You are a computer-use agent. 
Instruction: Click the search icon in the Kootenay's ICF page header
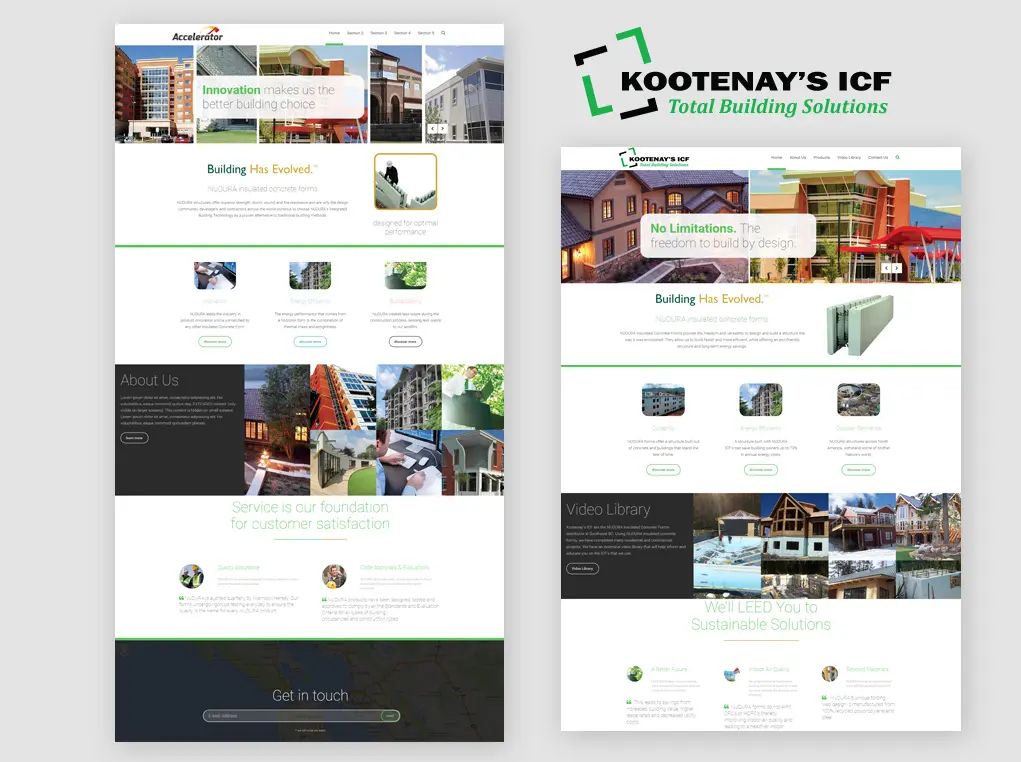[897, 157]
